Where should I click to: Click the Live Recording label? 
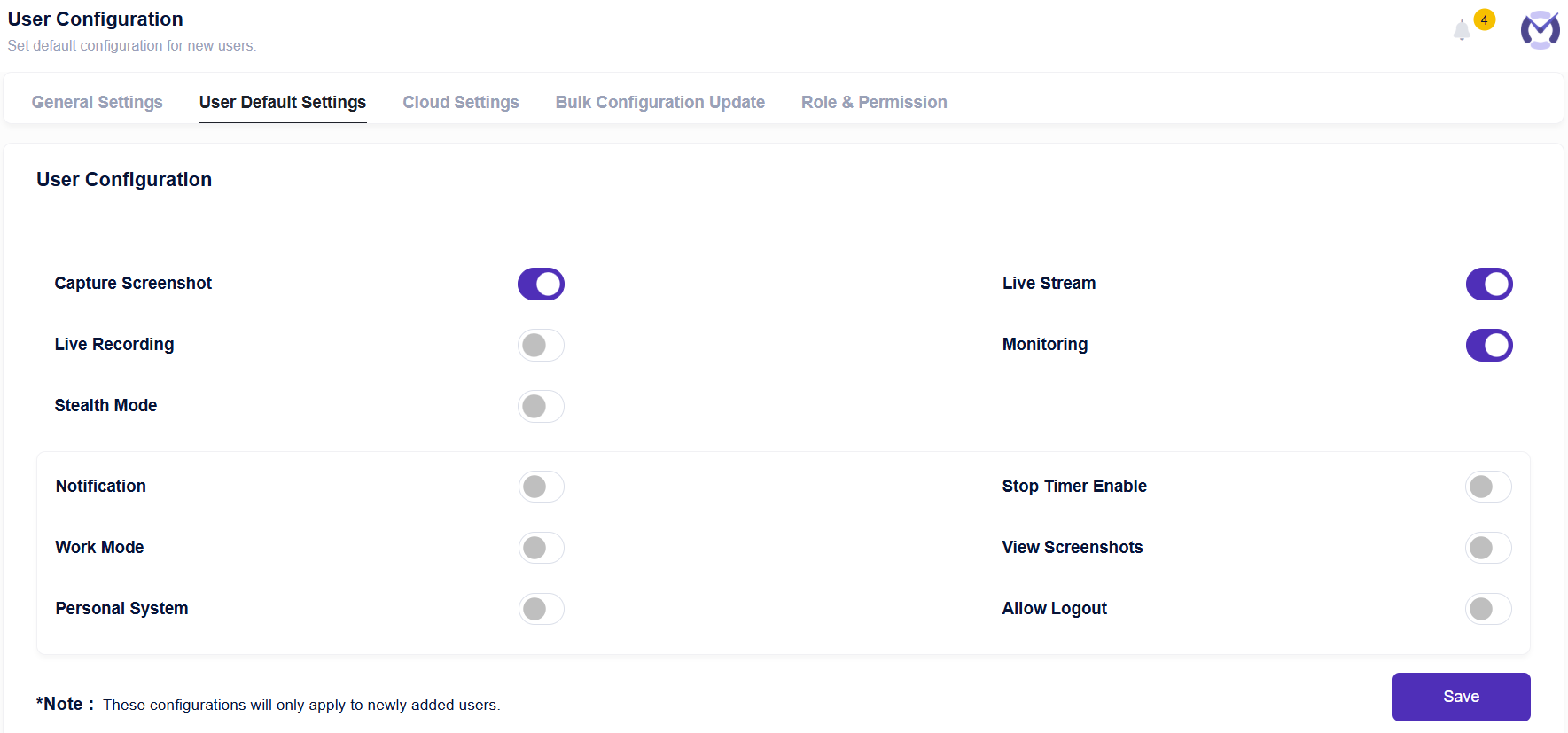click(x=114, y=345)
